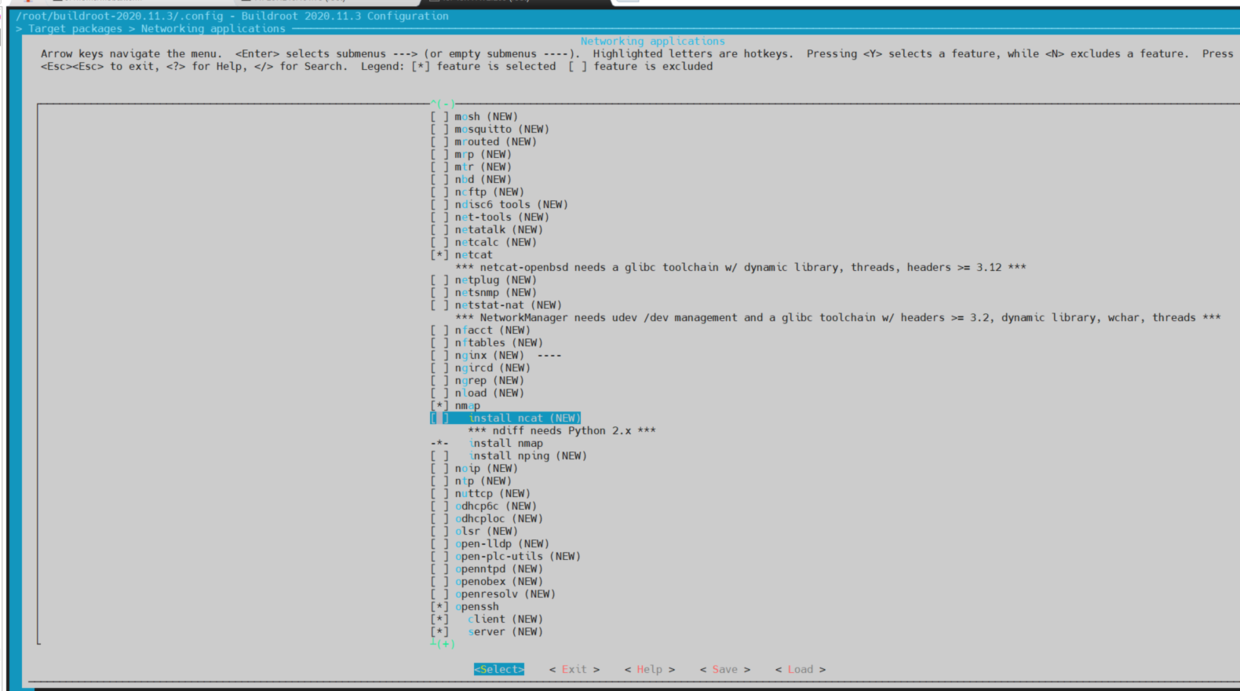Open the nginx (NEW) submenu entry
1240x691 pixels.
[496, 355]
